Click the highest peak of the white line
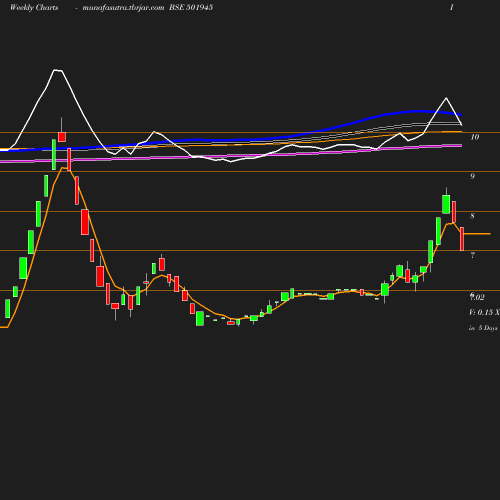The width and height of the screenshot is (500, 500). pos(58,70)
